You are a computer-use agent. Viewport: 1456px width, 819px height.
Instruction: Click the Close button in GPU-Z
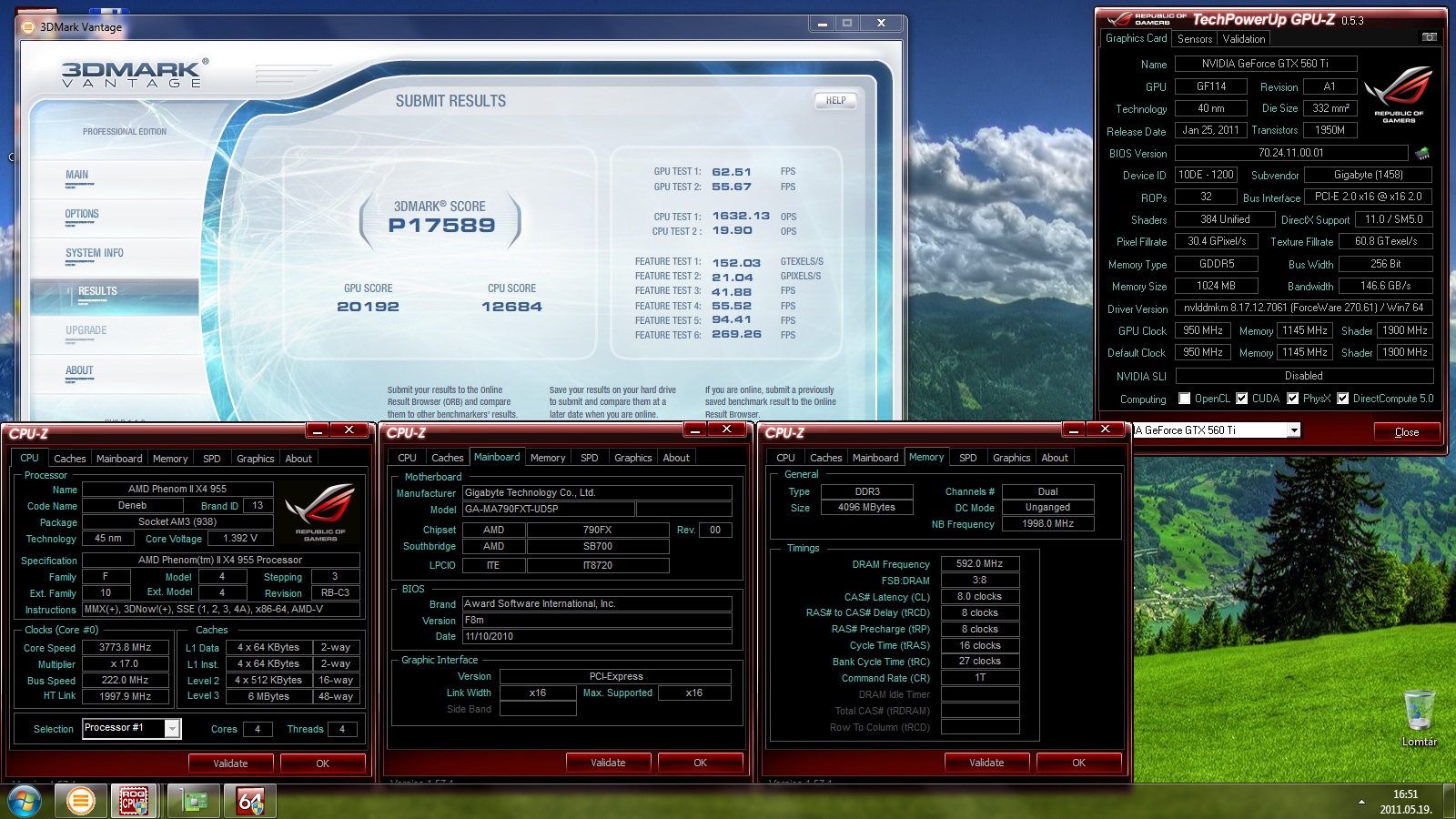[x=1406, y=431]
